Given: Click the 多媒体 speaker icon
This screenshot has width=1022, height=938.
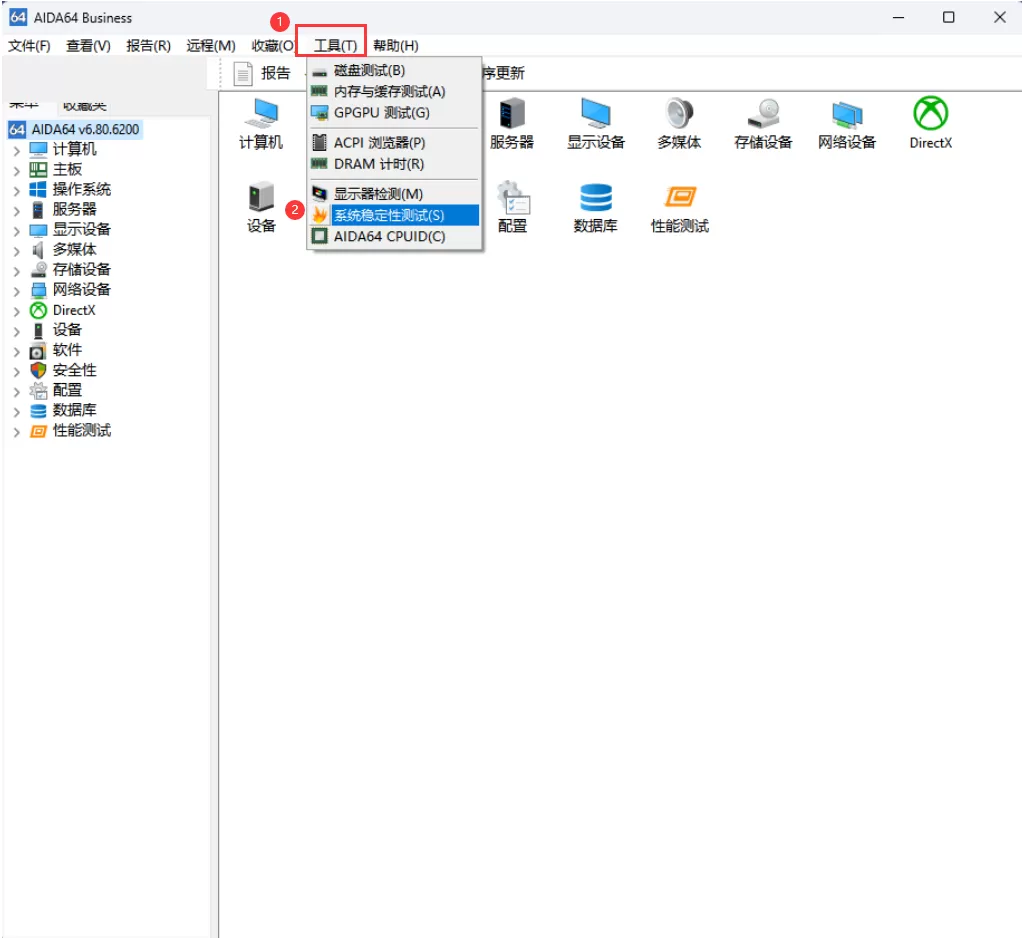Looking at the screenshot, I should [x=679, y=122].
